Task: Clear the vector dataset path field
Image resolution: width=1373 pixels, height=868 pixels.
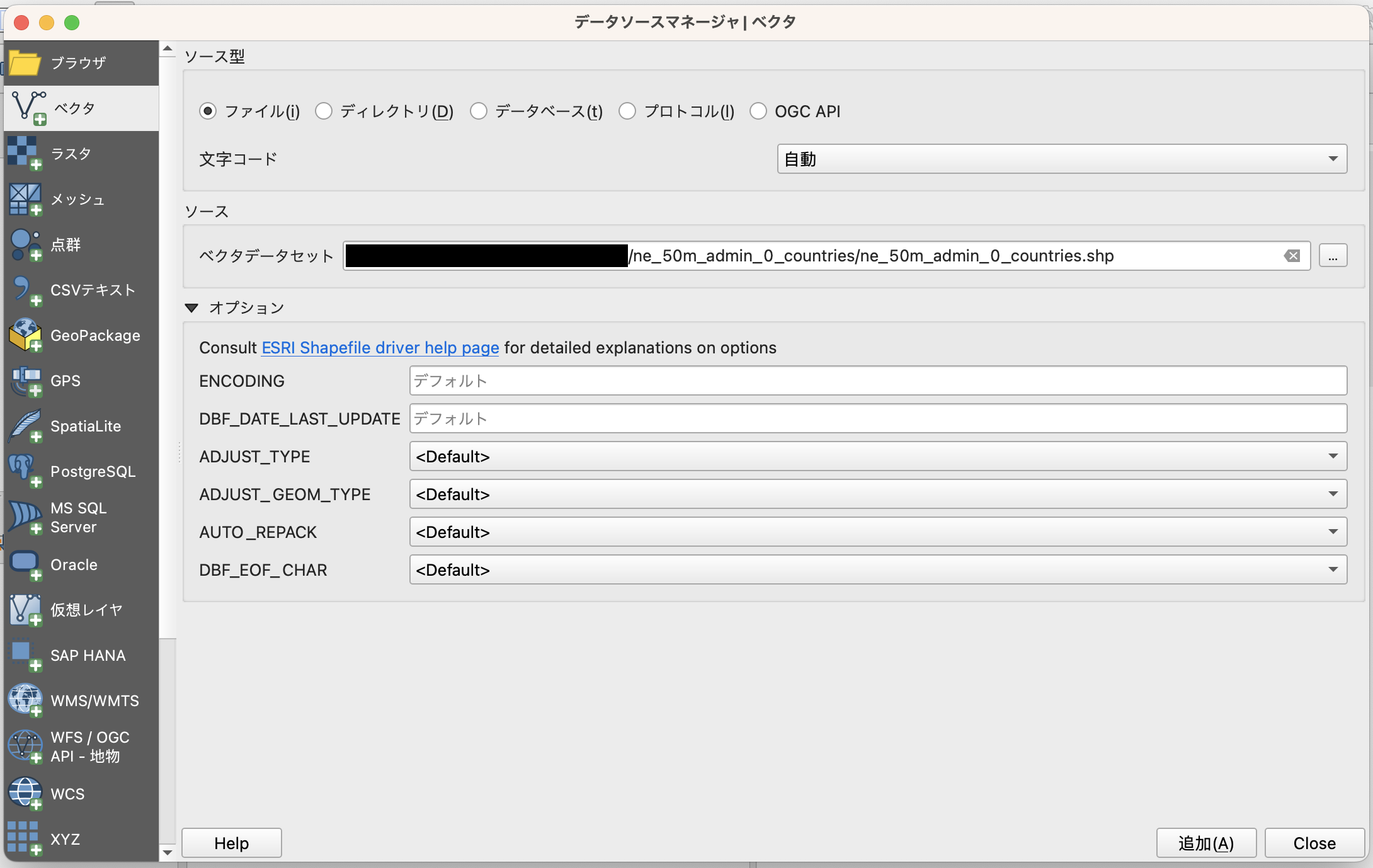Action: [x=1292, y=256]
